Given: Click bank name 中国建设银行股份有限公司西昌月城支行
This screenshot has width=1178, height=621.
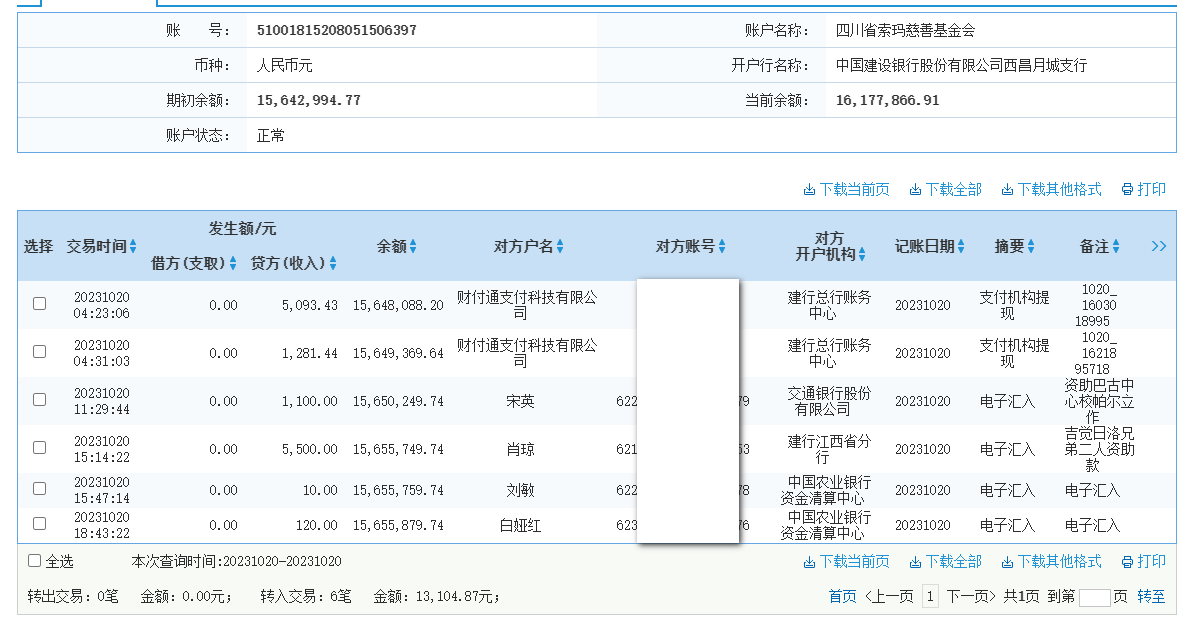Looking at the screenshot, I should tap(961, 65).
